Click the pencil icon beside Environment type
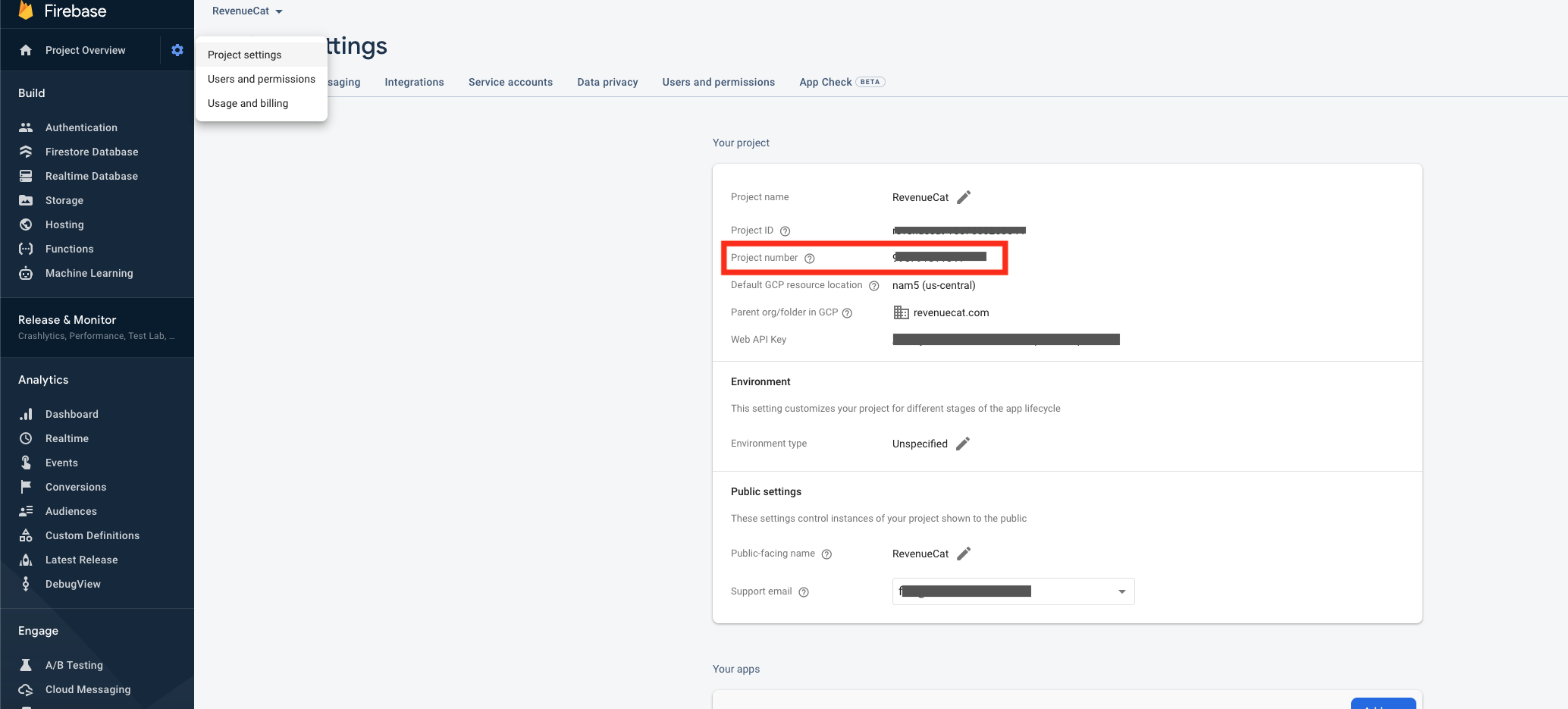This screenshot has width=1568, height=709. 963,444
